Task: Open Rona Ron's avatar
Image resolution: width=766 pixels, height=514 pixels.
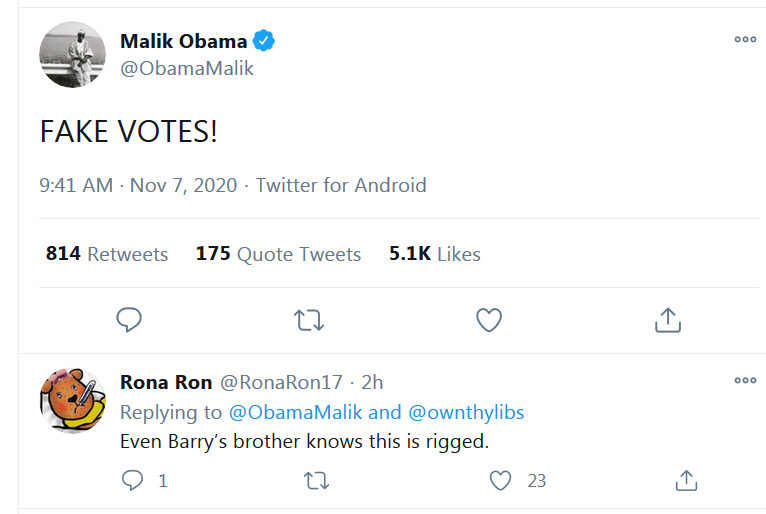Action: 72,401
